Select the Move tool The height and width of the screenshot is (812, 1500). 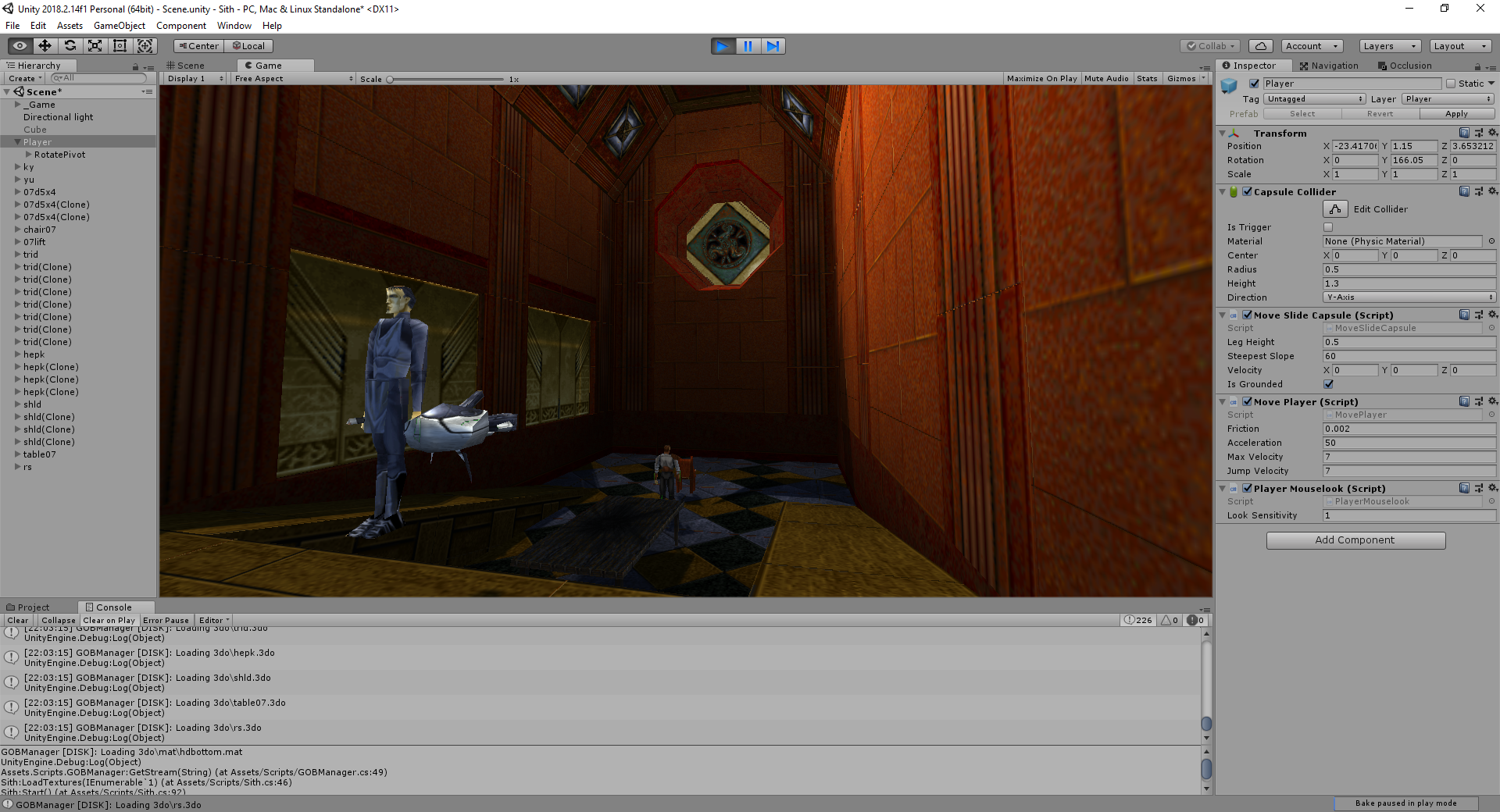[45, 46]
